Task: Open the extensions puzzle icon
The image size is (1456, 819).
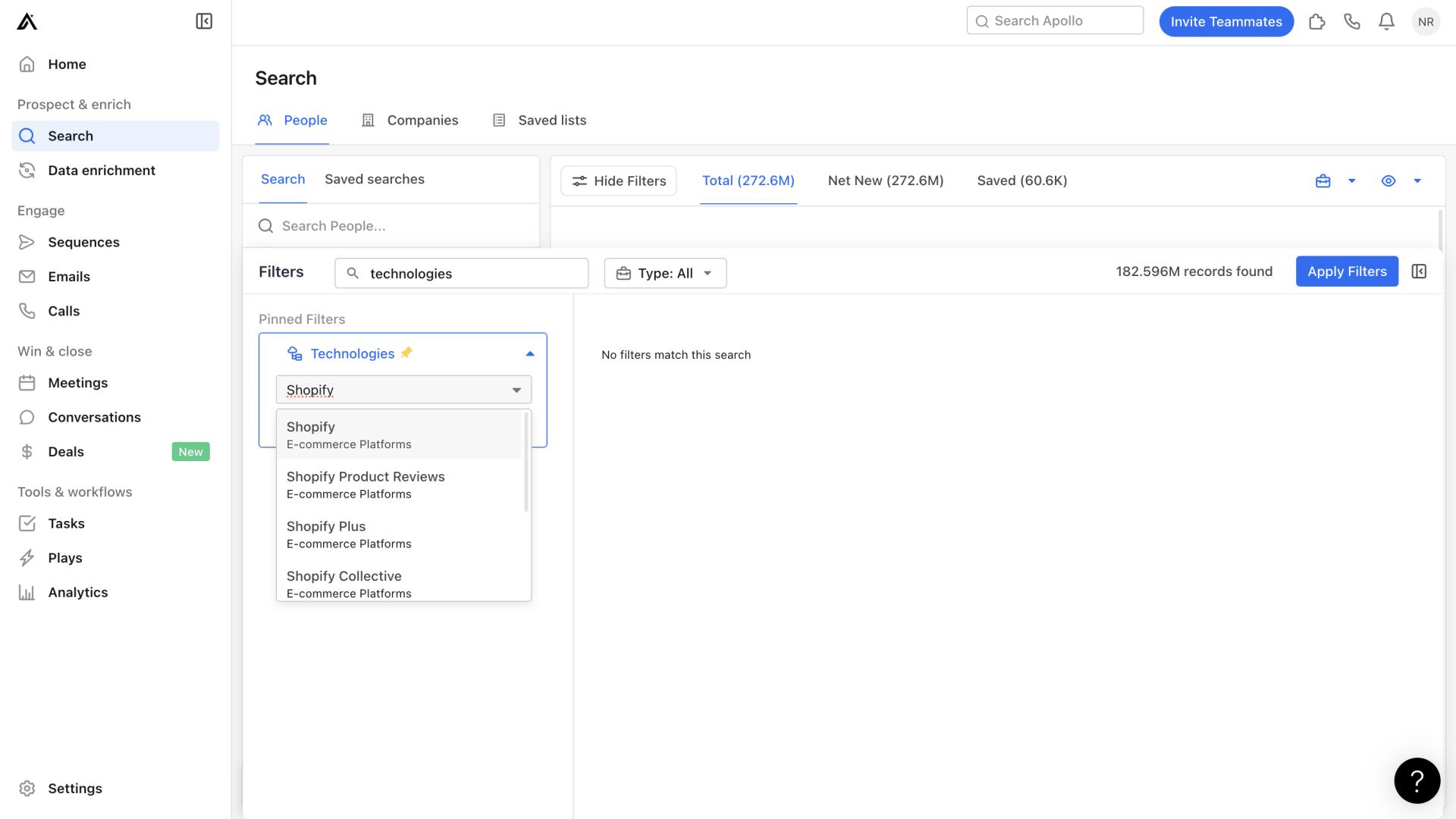Action: pos(1317,21)
